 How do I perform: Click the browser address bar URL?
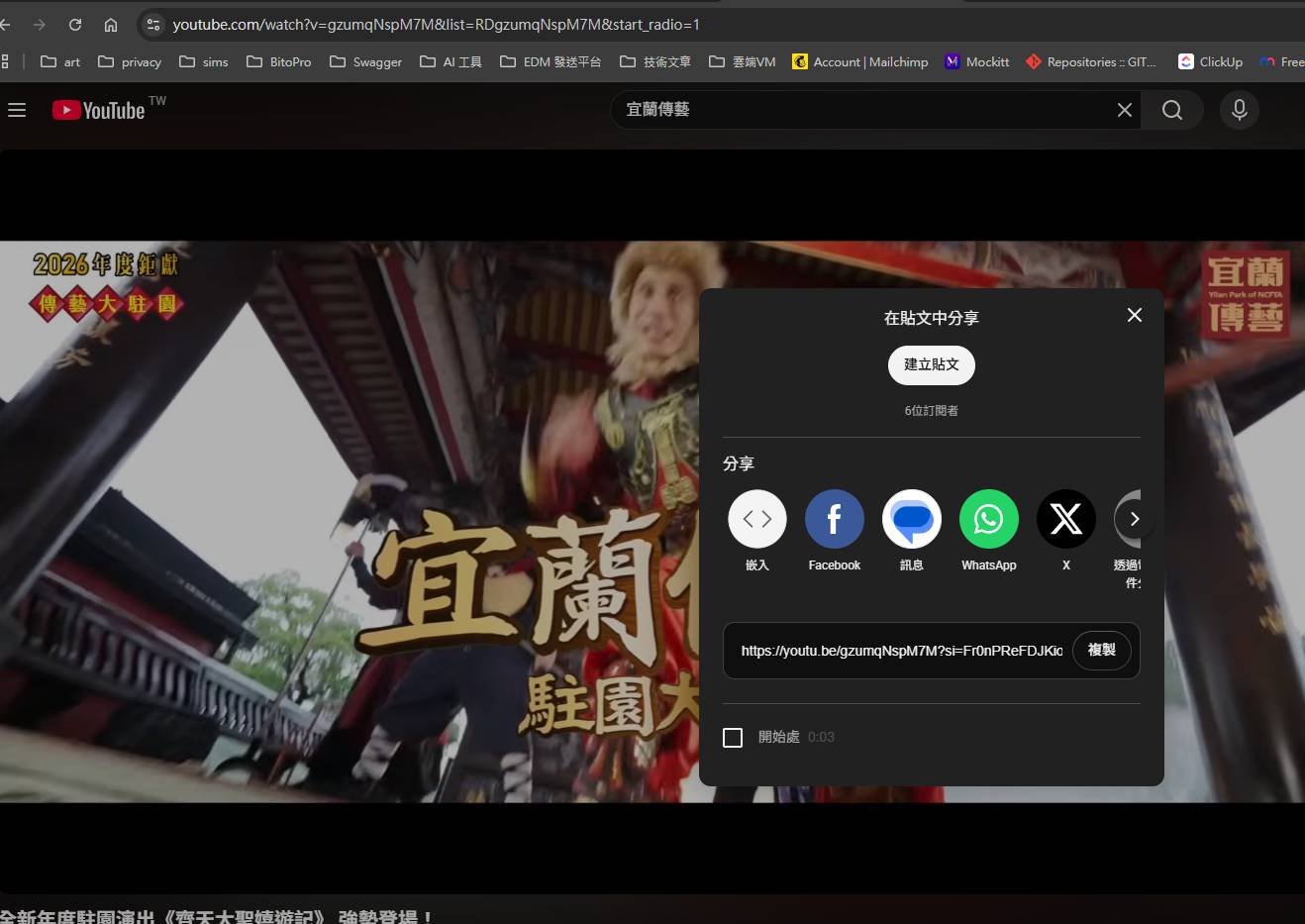[x=437, y=25]
